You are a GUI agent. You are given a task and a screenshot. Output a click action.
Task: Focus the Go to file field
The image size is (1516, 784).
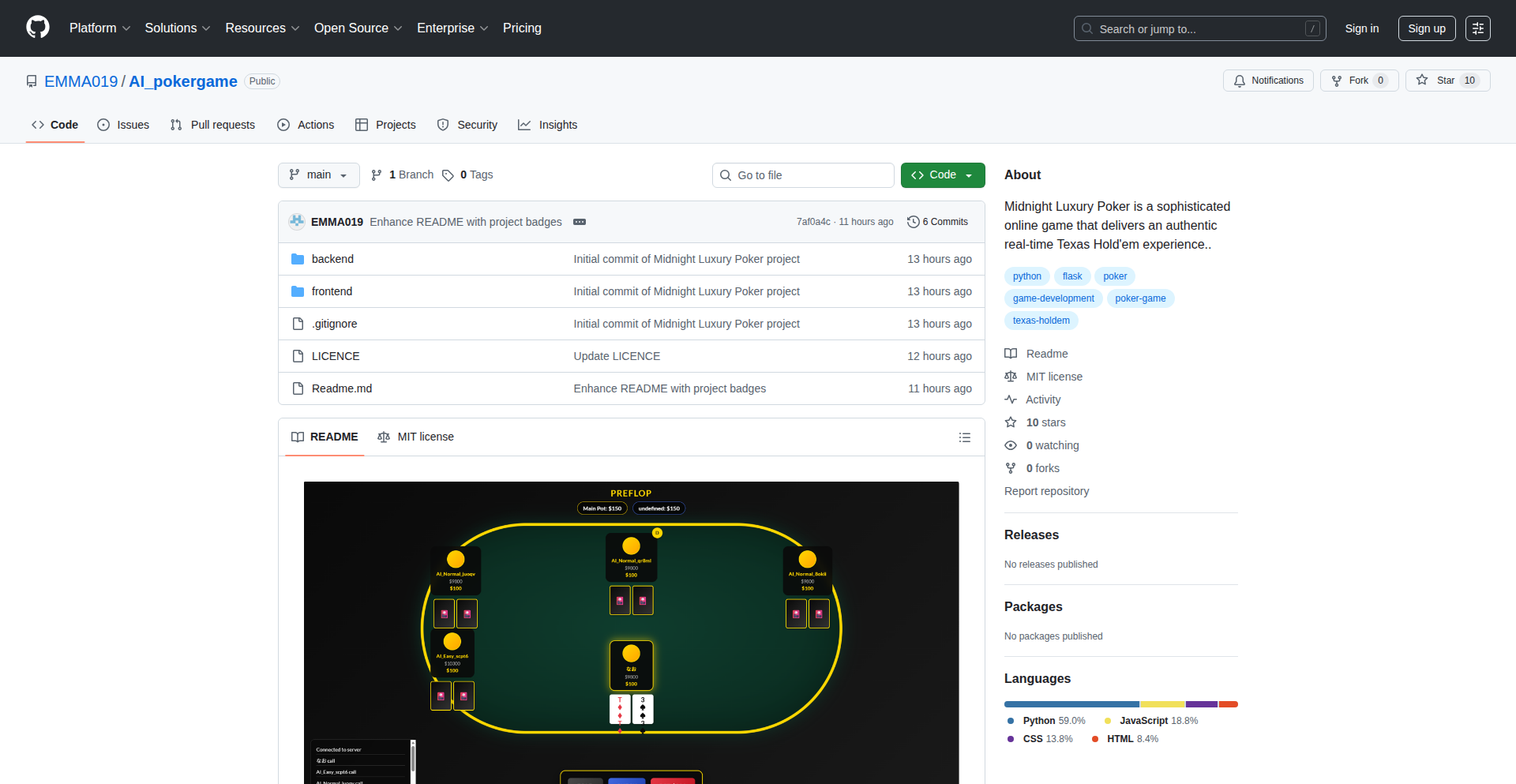pos(803,175)
